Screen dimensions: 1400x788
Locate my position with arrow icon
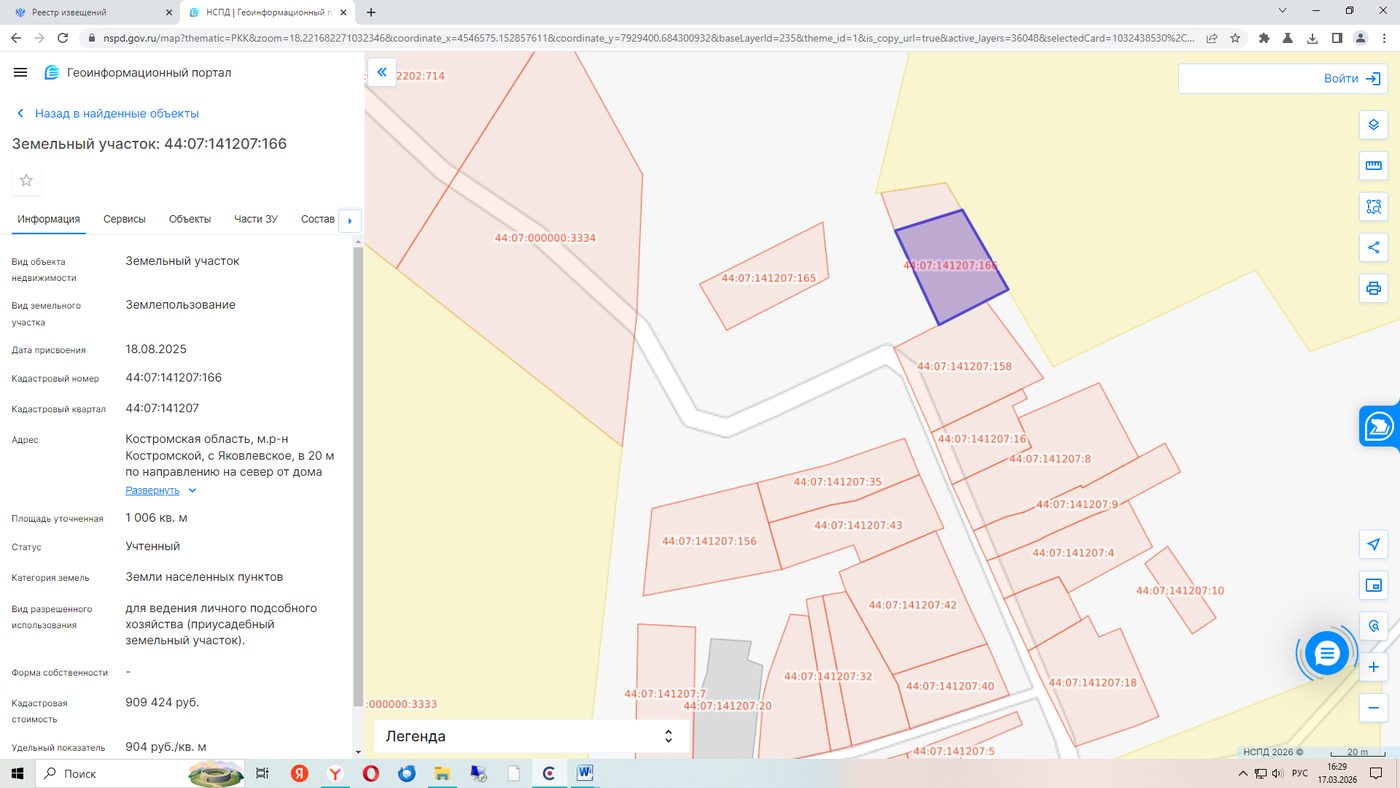pos(1373,544)
